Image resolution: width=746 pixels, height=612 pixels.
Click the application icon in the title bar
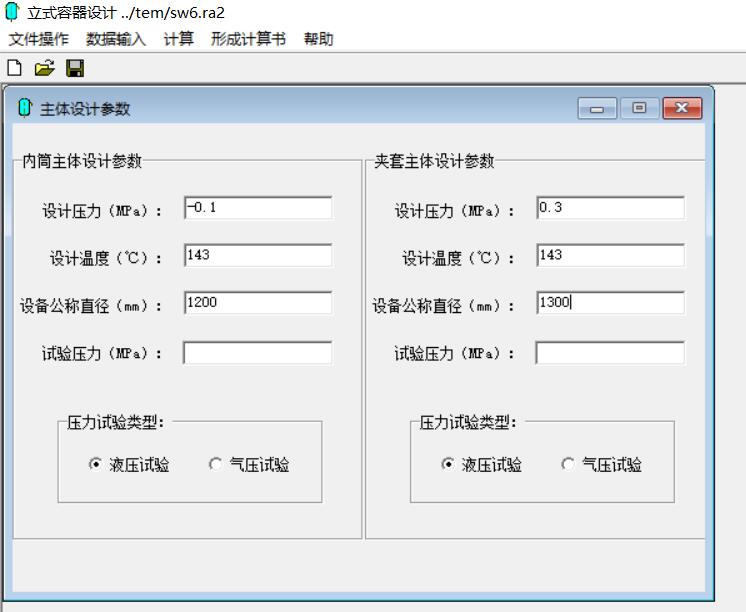click(12, 12)
